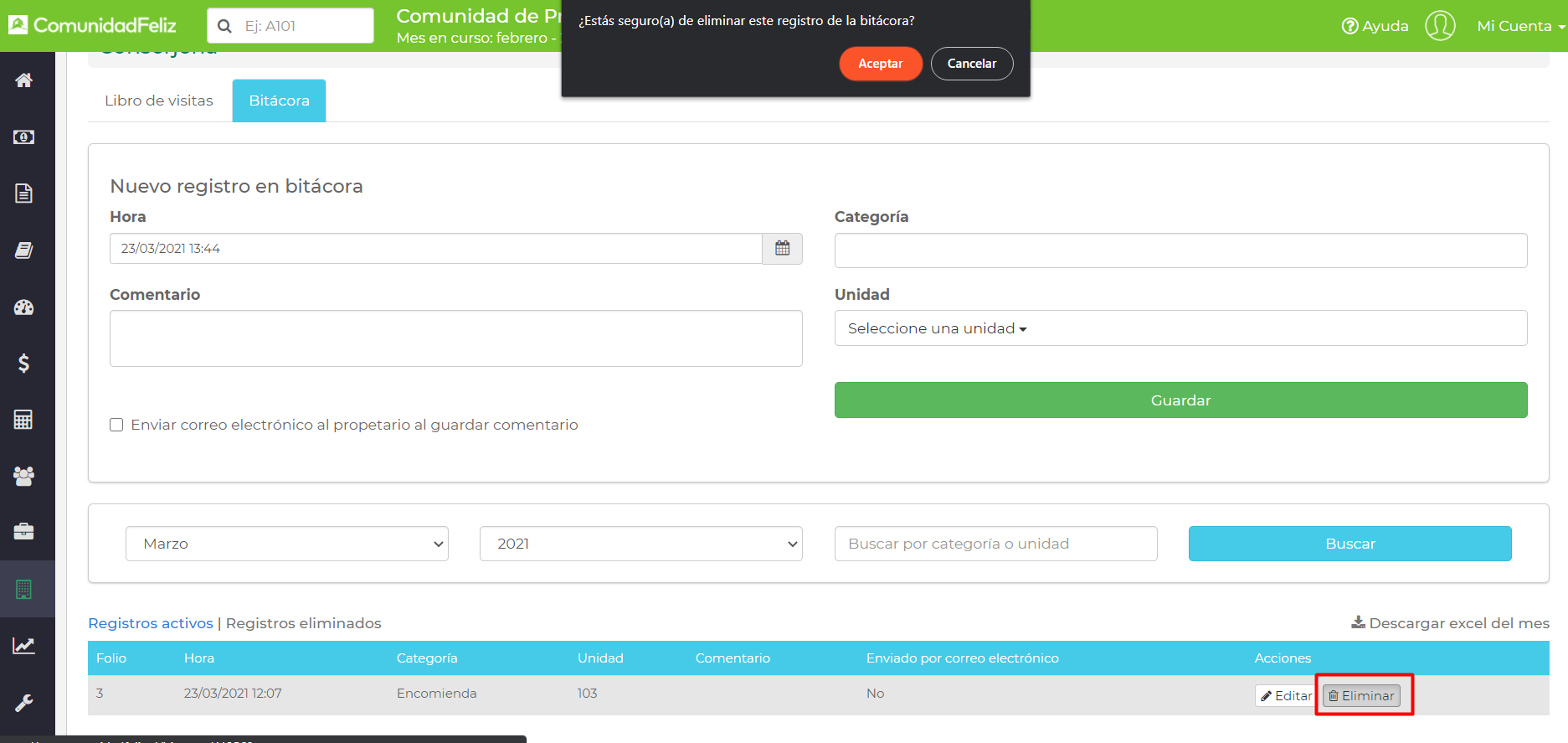The width and height of the screenshot is (1568, 743).
Task: Click the calendar icon beside Hora field
Action: tap(782, 249)
